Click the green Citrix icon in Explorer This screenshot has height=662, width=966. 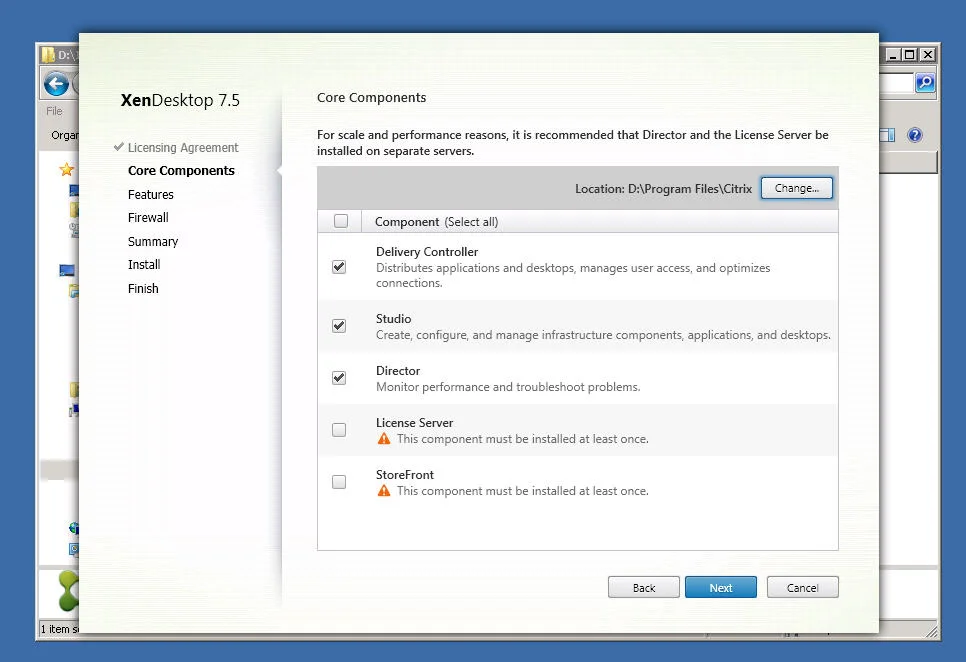pyautogui.click(x=68, y=590)
